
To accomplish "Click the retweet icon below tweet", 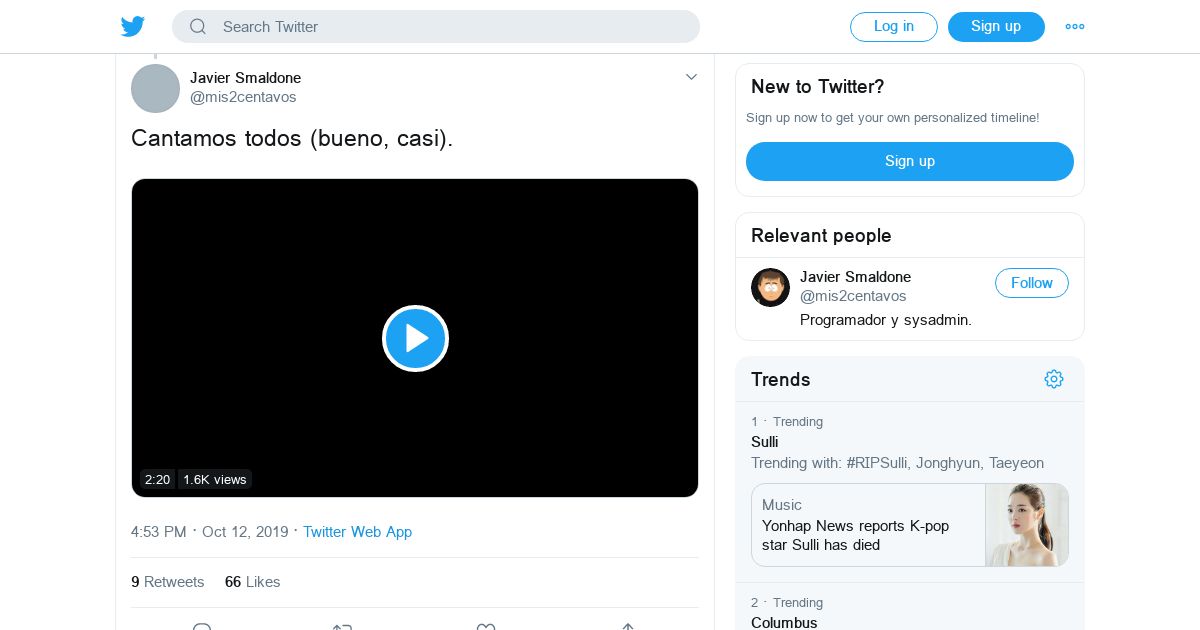I will [342, 626].
